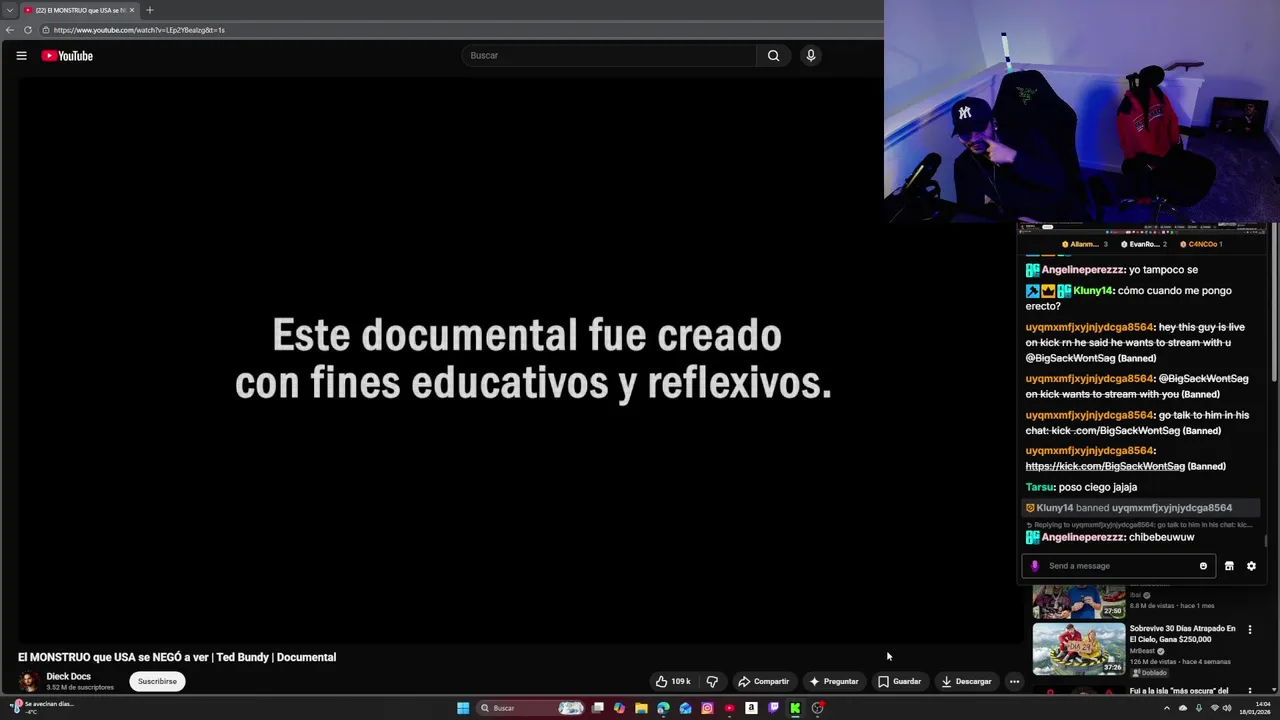Image resolution: width=1280 pixels, height=720 pixels.
Task: Open the Ibai recommended video thumbnail
Action: click(1079, 602)
